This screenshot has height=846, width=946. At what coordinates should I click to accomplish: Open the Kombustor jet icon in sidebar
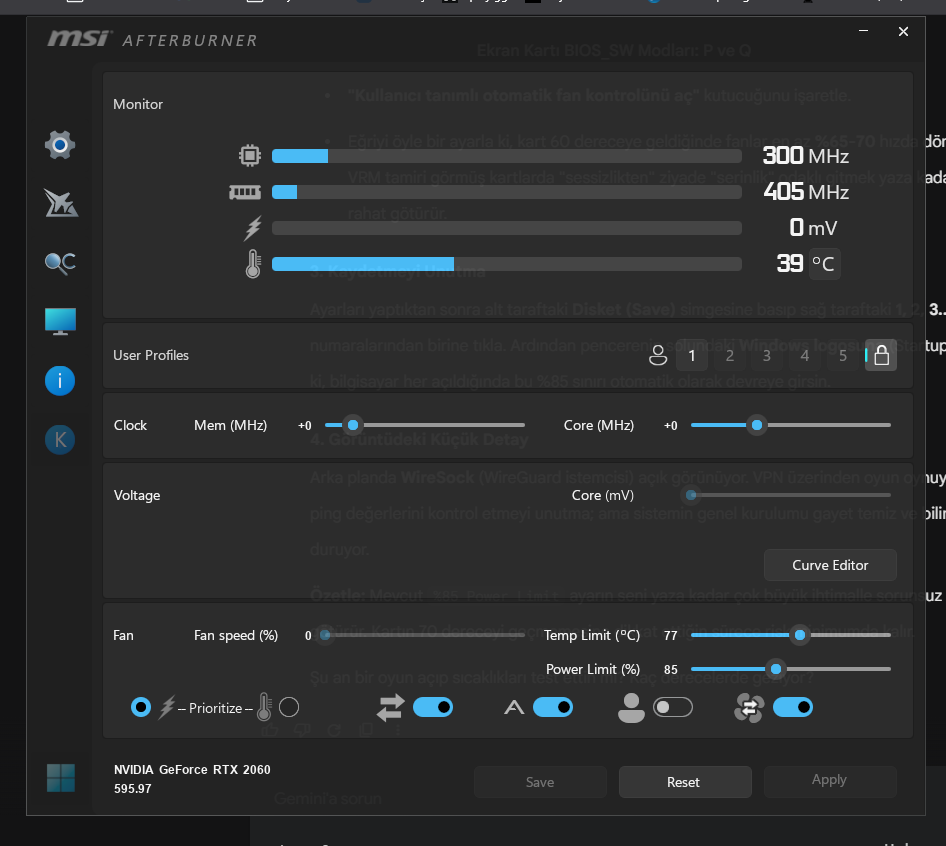60,203
